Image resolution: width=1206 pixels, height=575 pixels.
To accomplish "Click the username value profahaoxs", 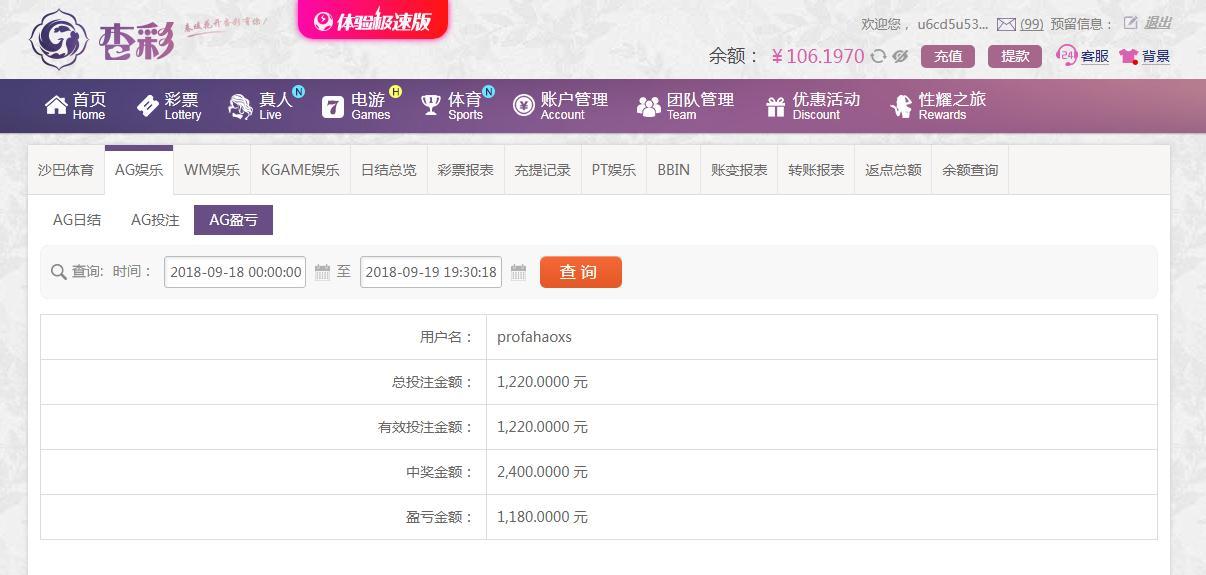I will 534,337.
